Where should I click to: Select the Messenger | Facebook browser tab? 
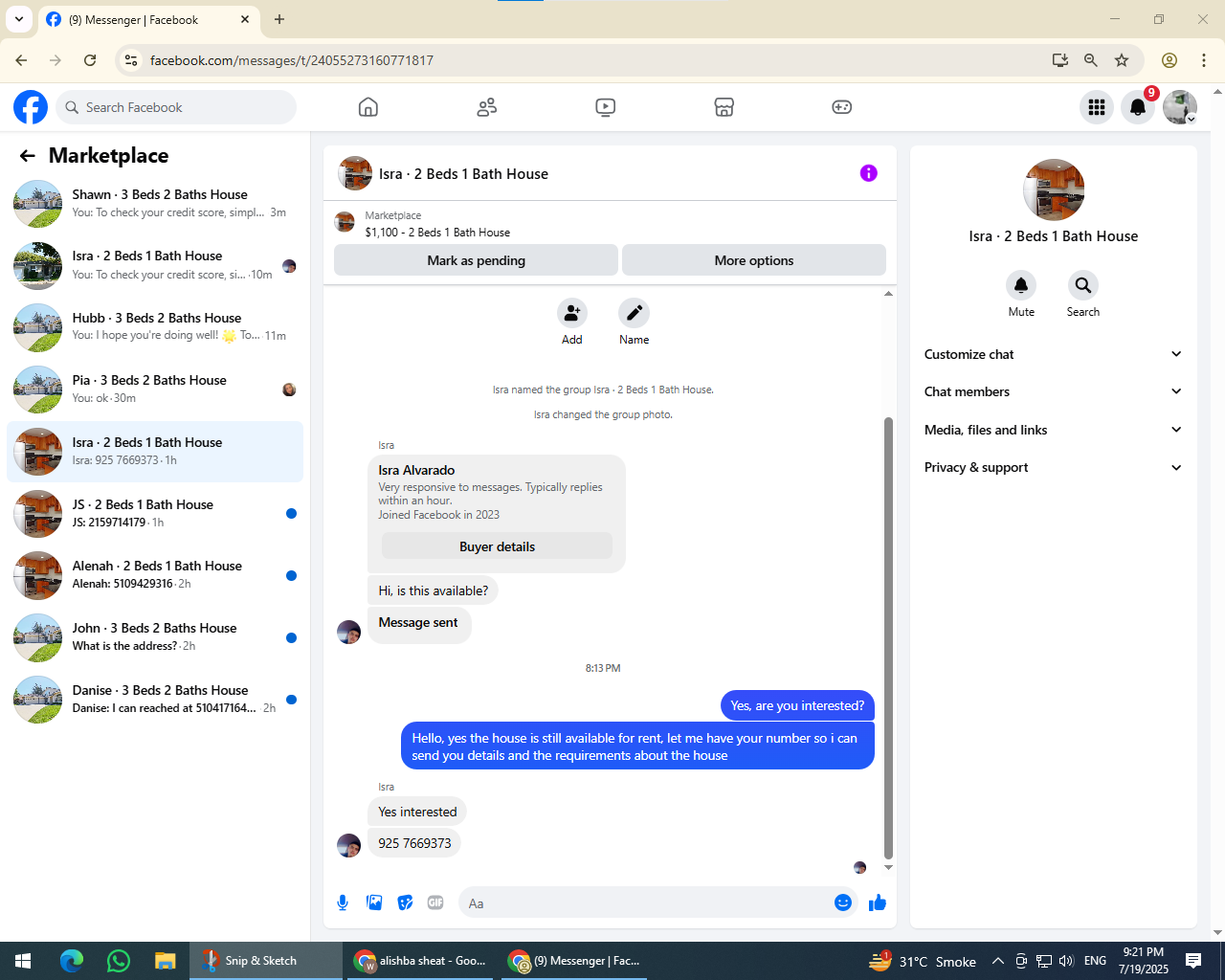pos(148,20)
